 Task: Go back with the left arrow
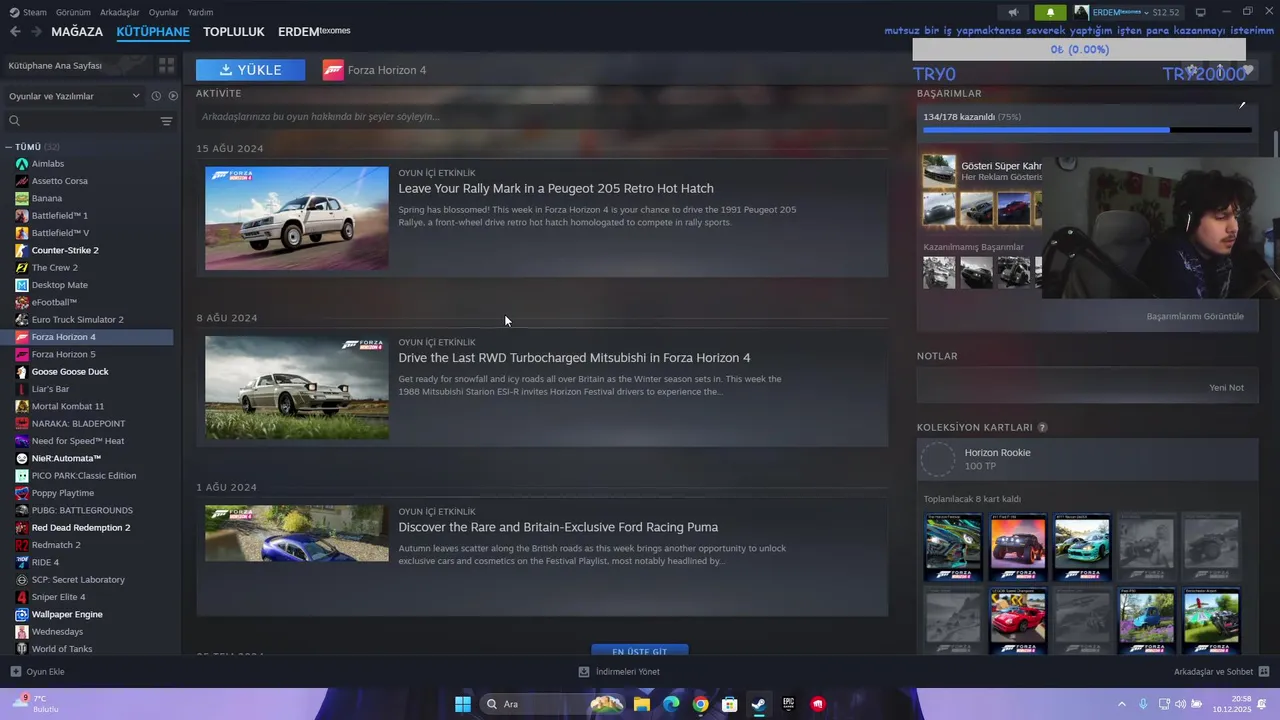pos(15,32)
